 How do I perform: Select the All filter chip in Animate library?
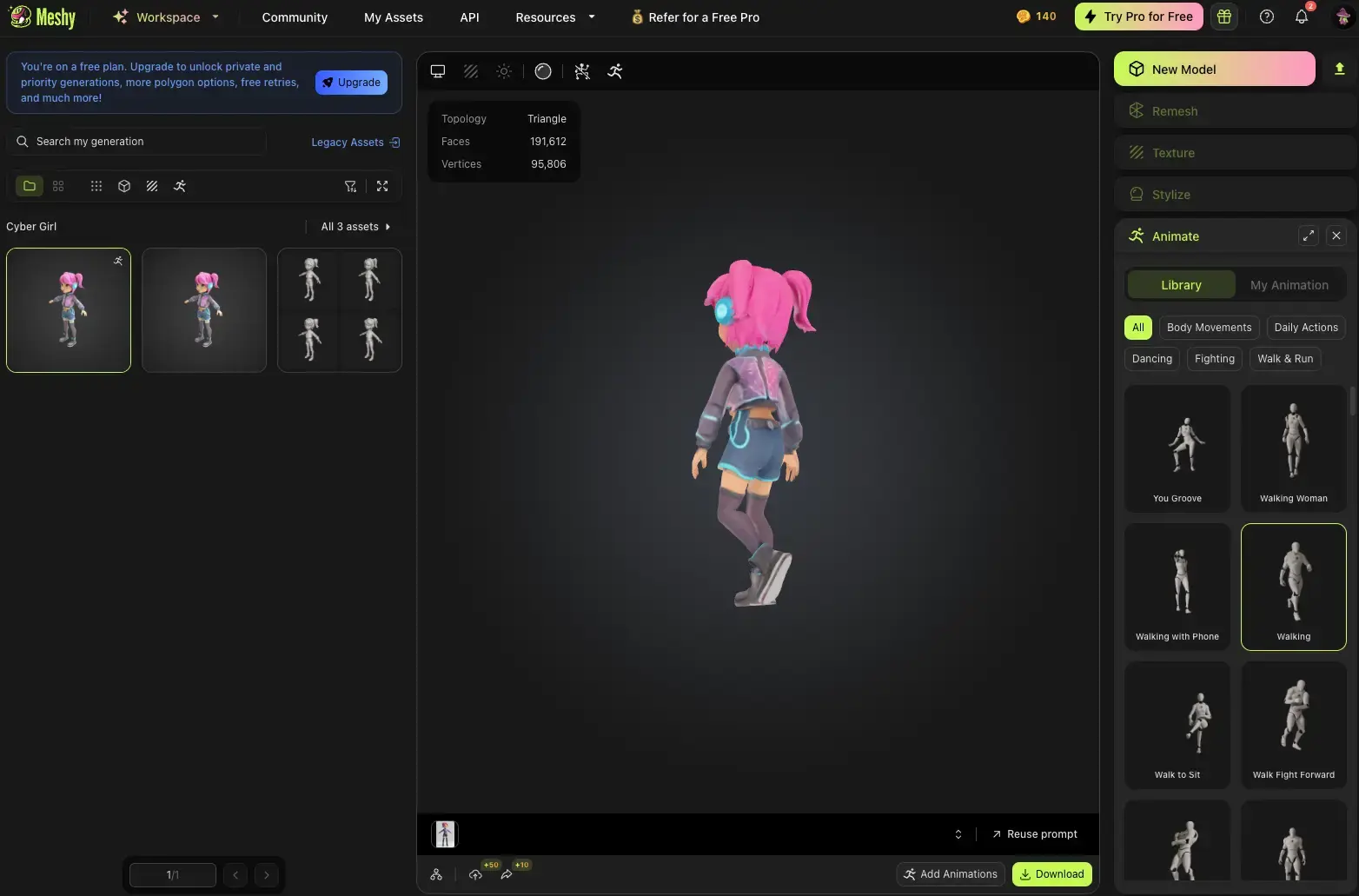[x=1137, y=328]
